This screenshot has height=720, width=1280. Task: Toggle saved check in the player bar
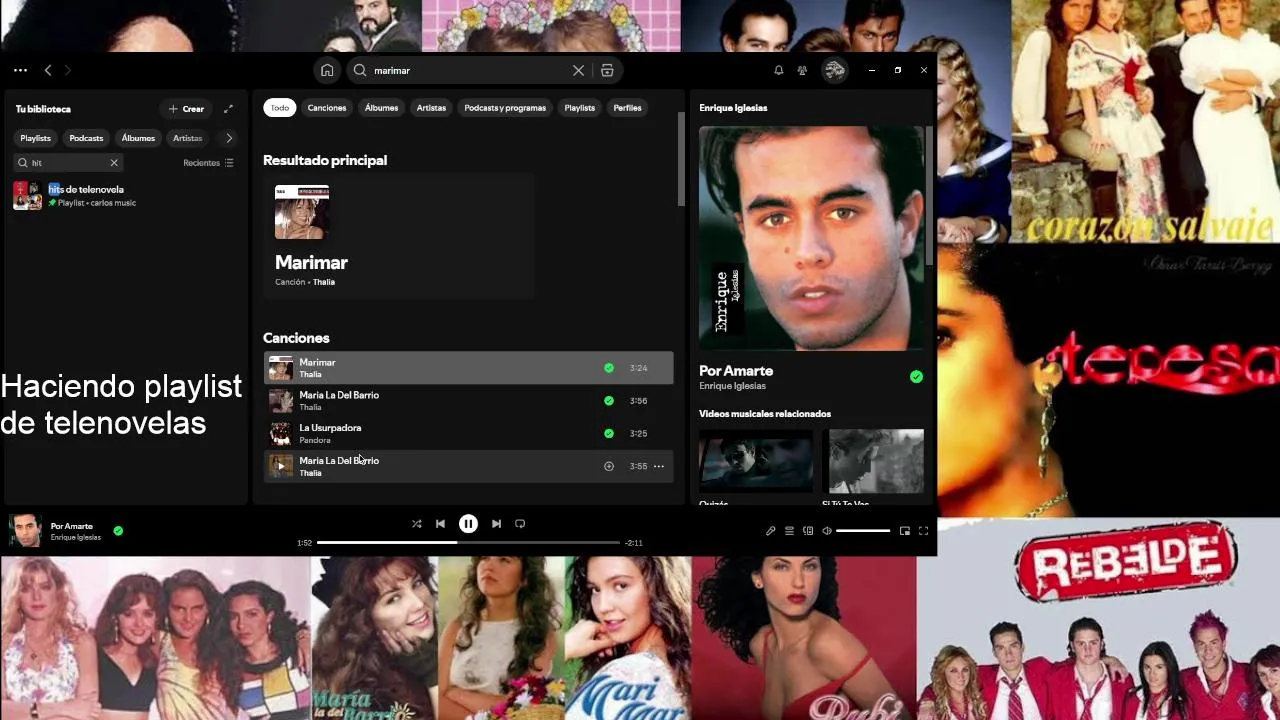pos(118,531)
